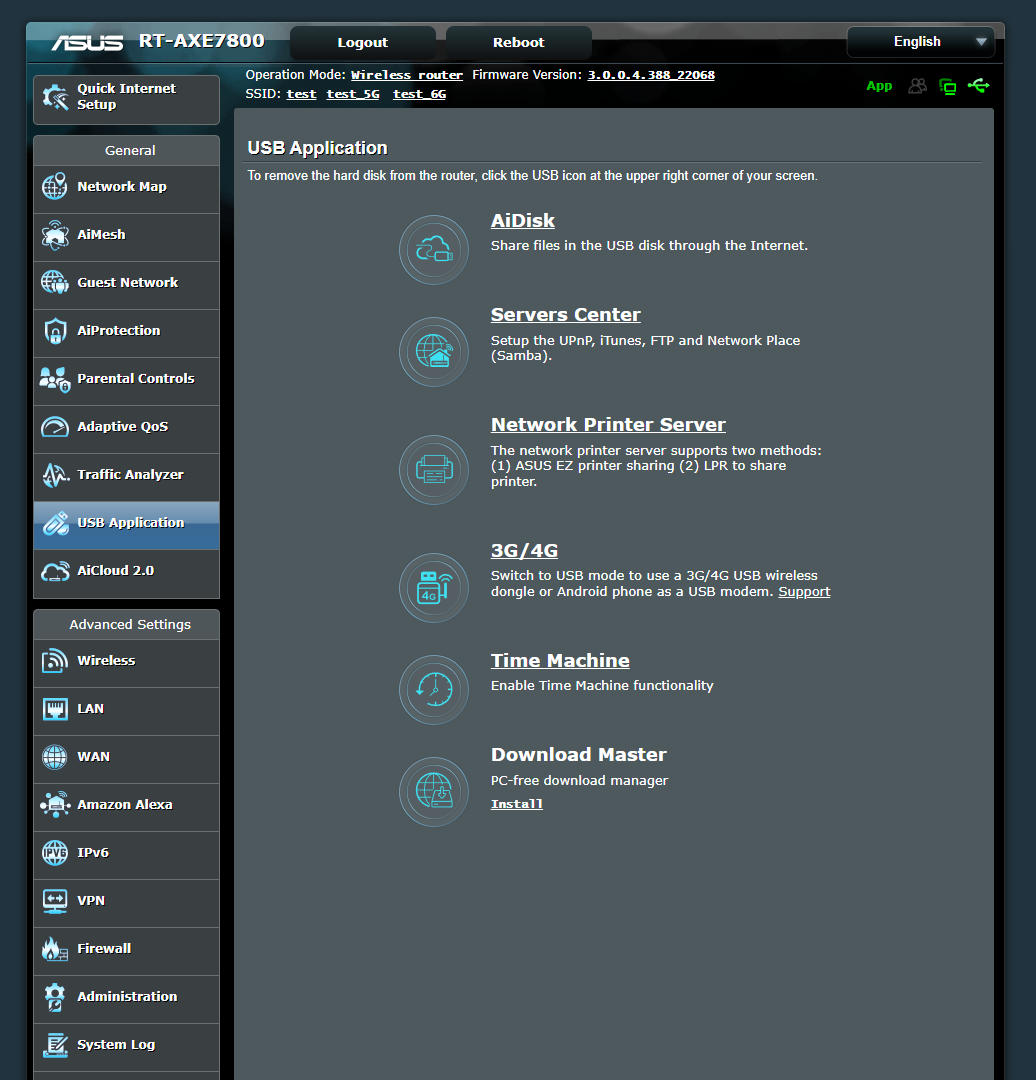Click the ASUS logo in header
The height and width of the screenshot is (1080, 1036).
point(87,43)
